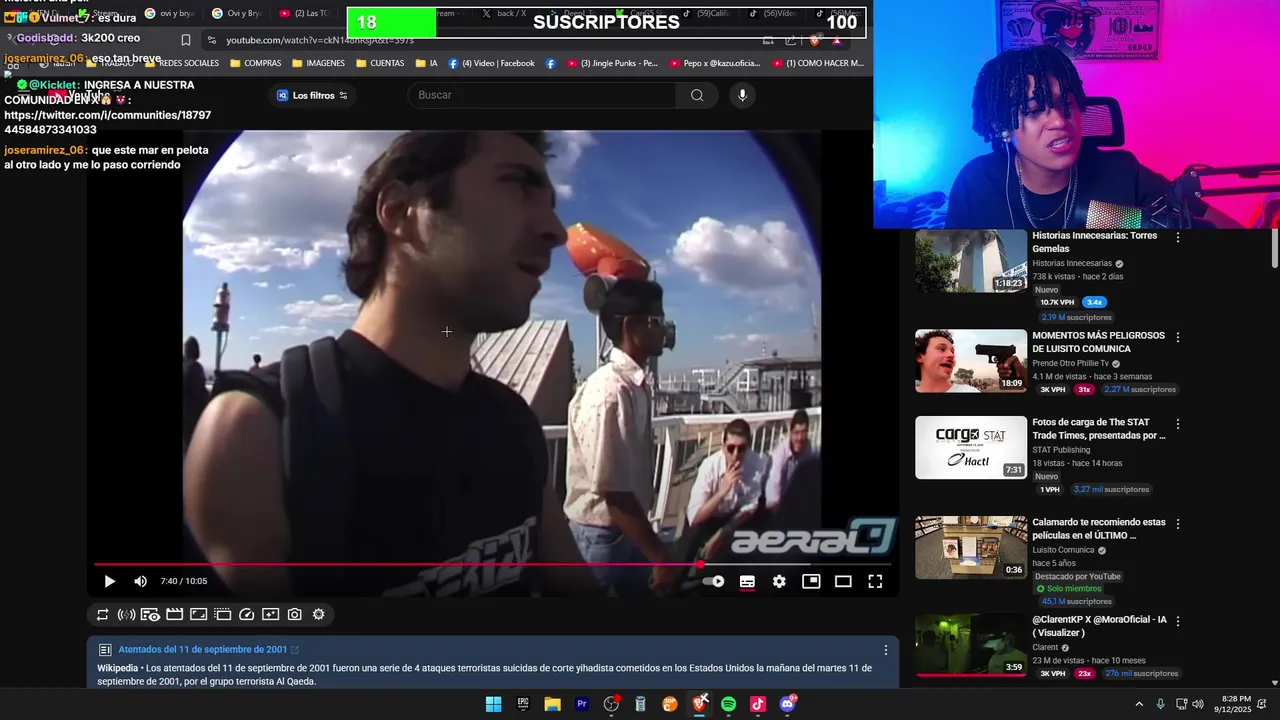Screen dimensions: 1280x720
Task: Open the REDES SOCIALES bookmarks folder
Action: click(181, 63)
